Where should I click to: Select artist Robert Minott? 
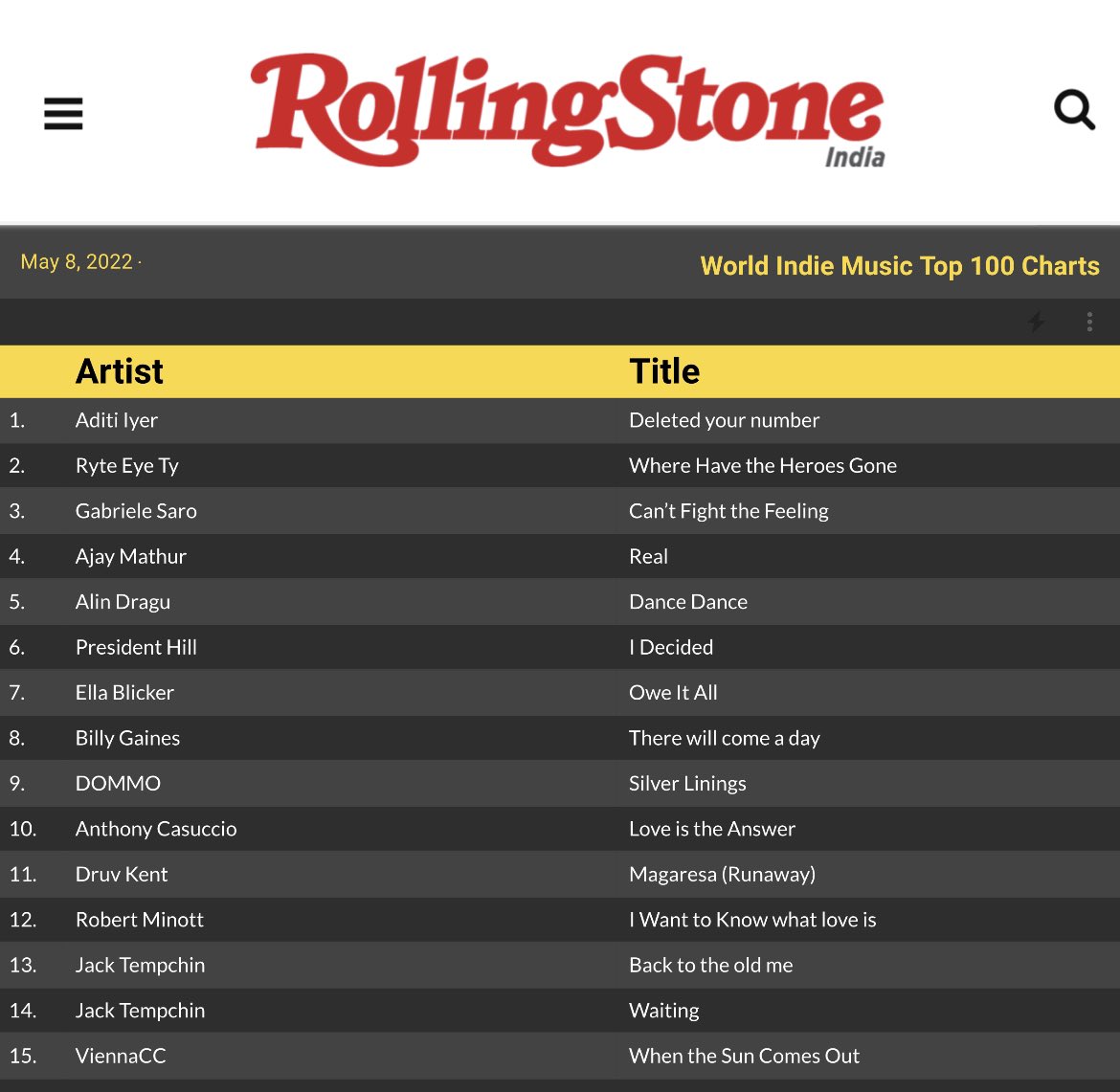tap(140, 919)
